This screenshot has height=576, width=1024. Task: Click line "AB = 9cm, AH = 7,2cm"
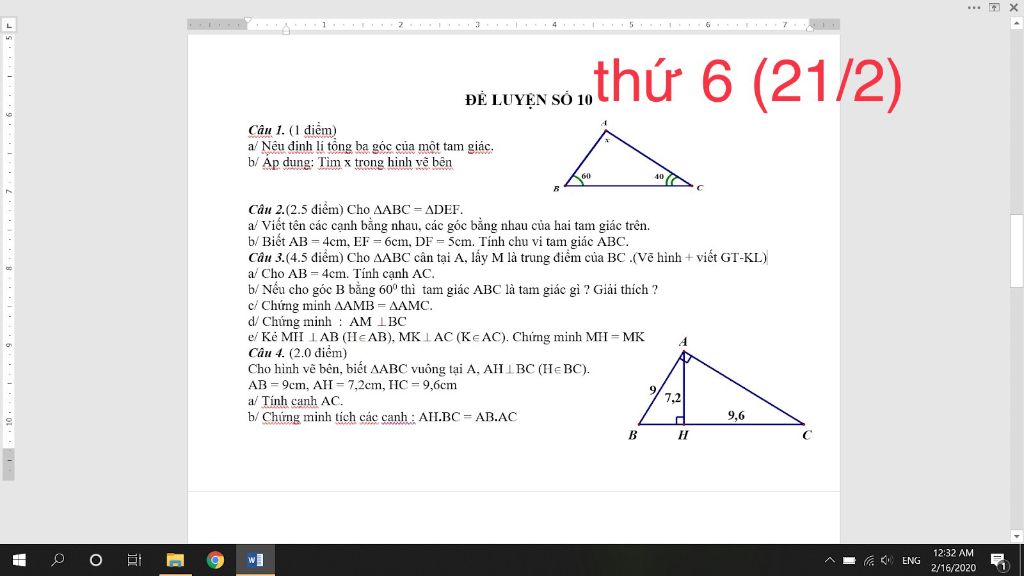click(x=352, y=385)
